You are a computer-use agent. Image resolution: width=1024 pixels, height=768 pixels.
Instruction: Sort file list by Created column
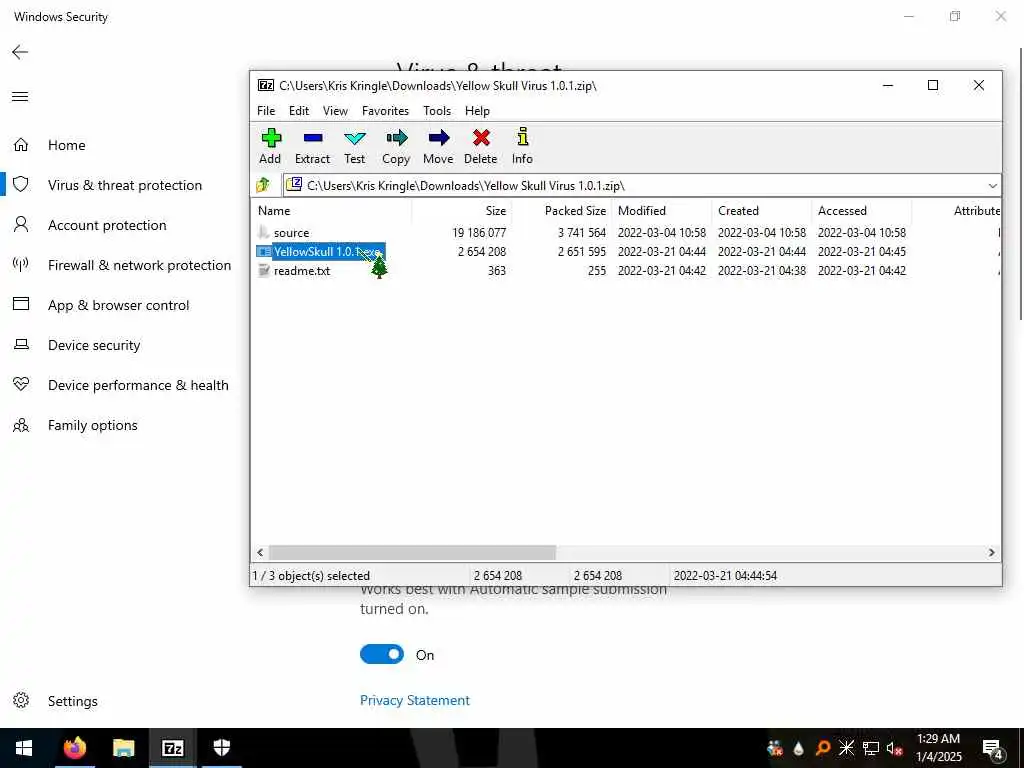click(x=762, y=211)
